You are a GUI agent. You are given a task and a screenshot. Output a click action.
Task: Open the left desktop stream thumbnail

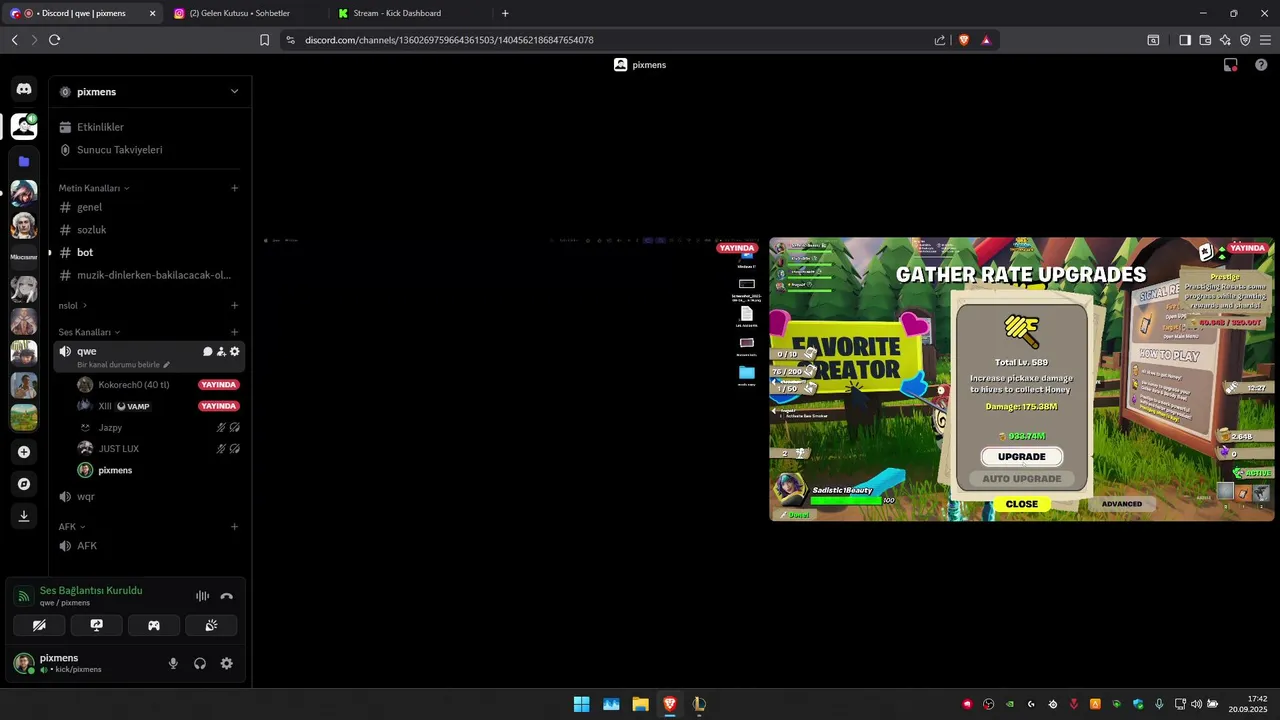(510, 379)
